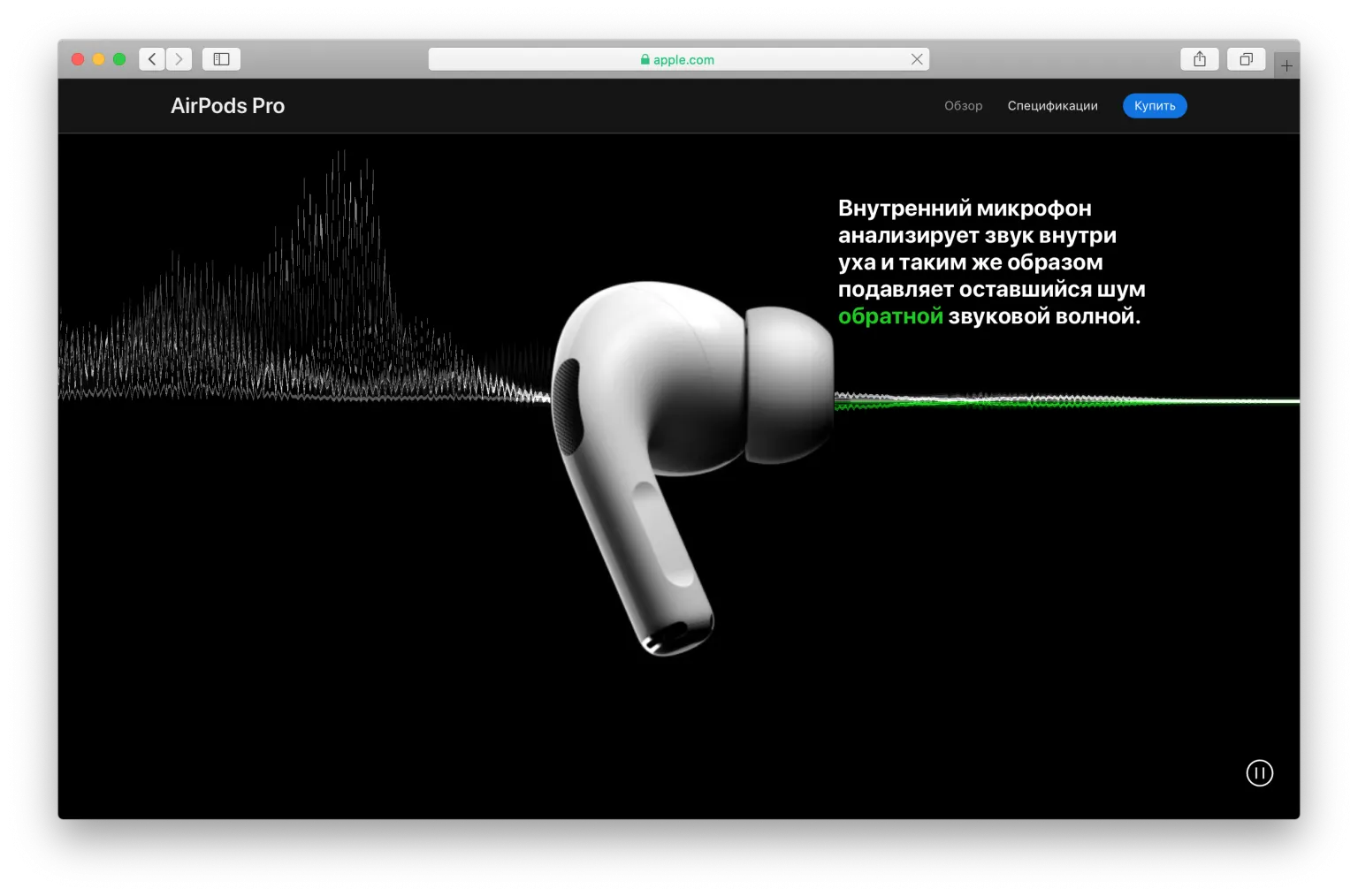
Task: Click the AirPods Pro page title
Action: 227,106
